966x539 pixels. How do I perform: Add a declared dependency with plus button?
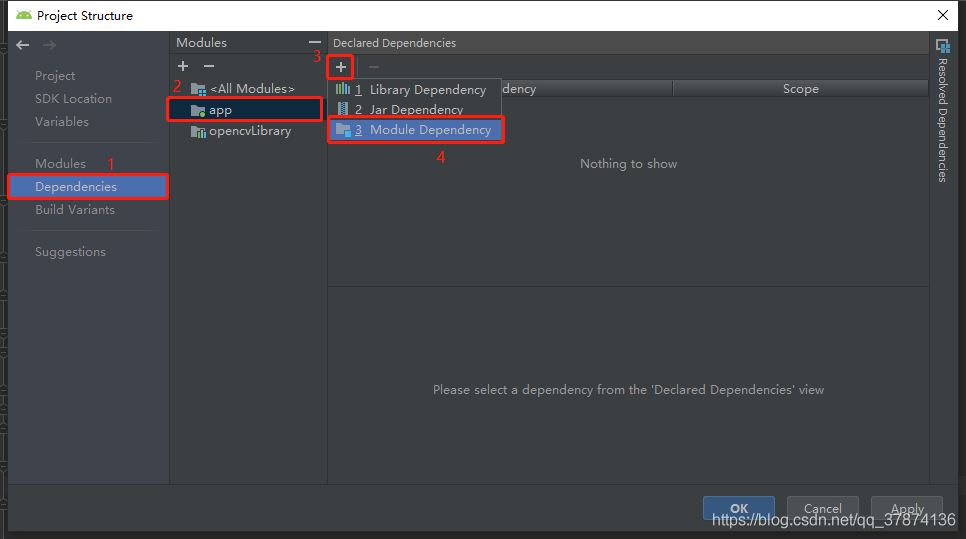tap(341, 67)
